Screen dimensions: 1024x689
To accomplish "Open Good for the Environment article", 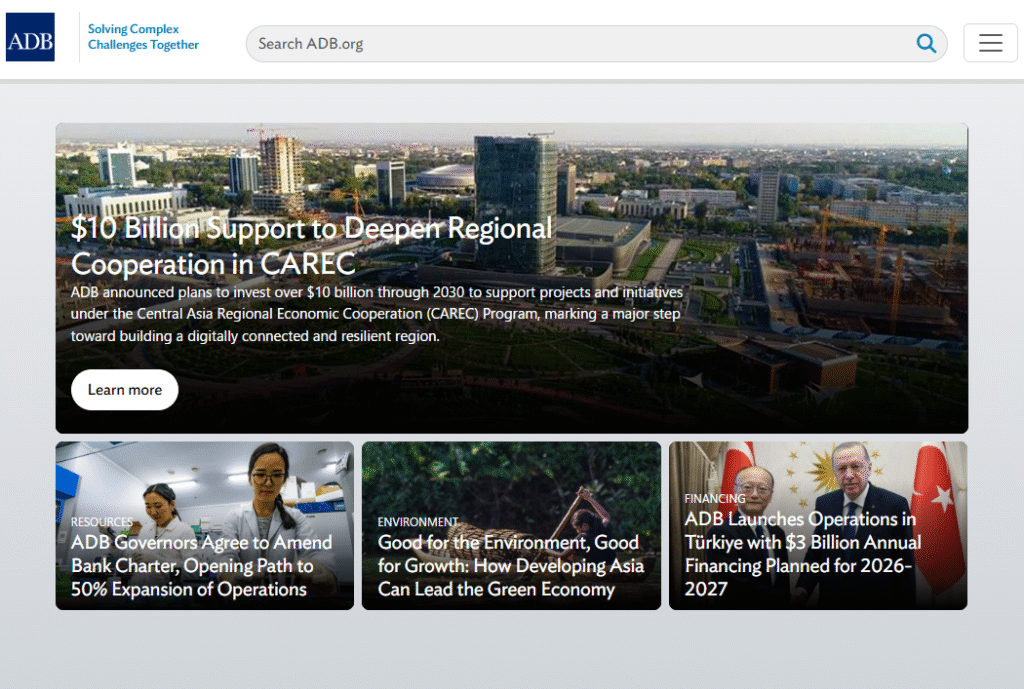I will 510,566.
